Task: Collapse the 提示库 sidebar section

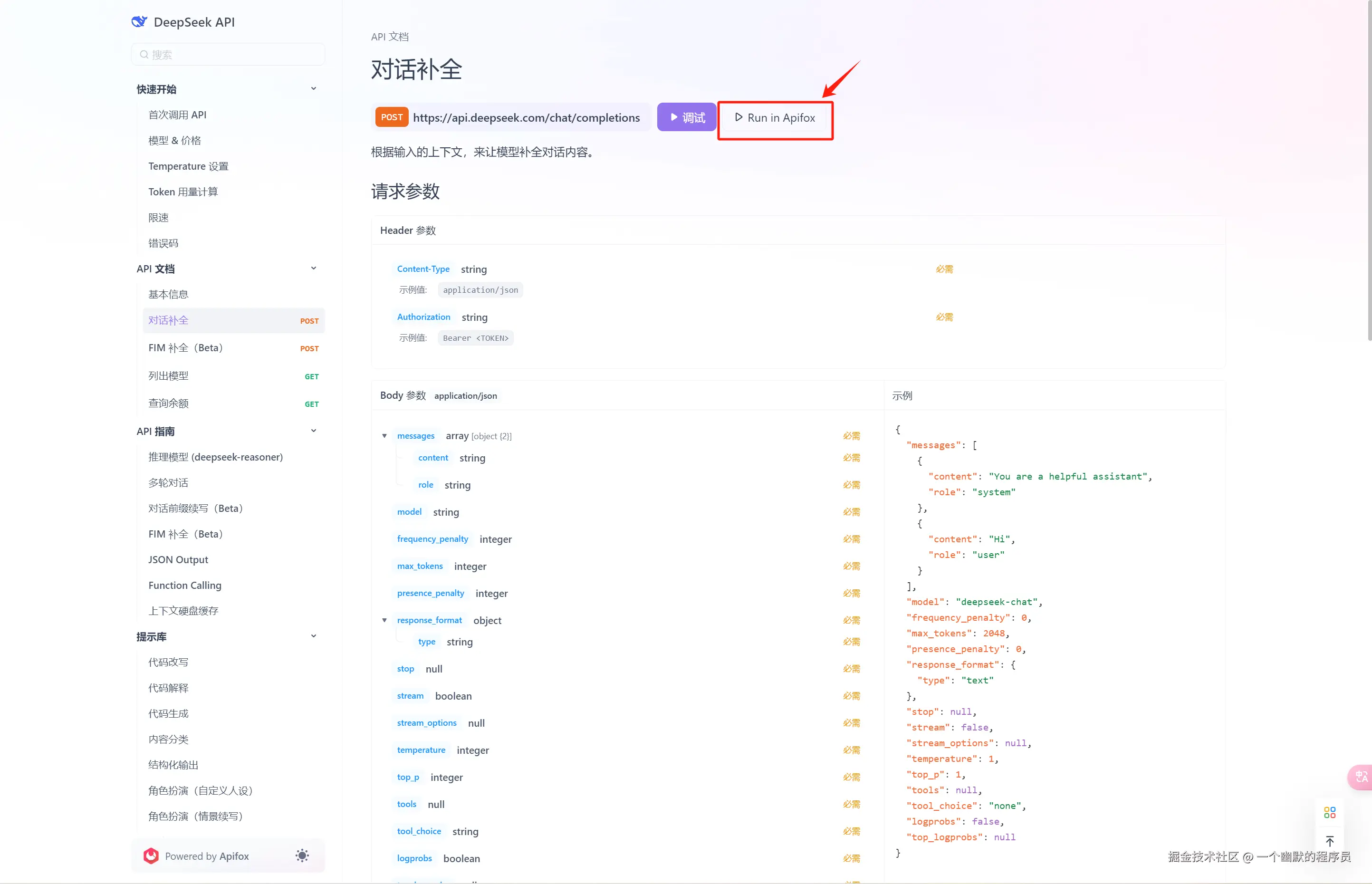Action: [313, 636]
